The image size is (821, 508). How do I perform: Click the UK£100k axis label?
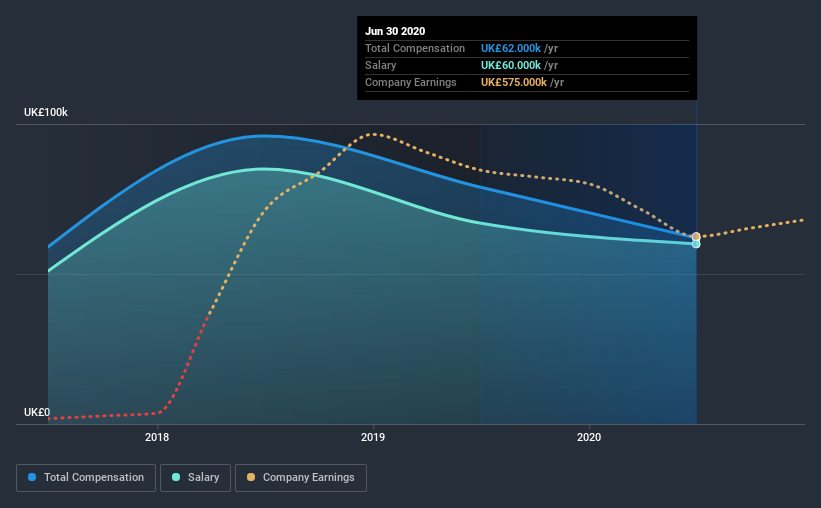(x=46, y=113)
